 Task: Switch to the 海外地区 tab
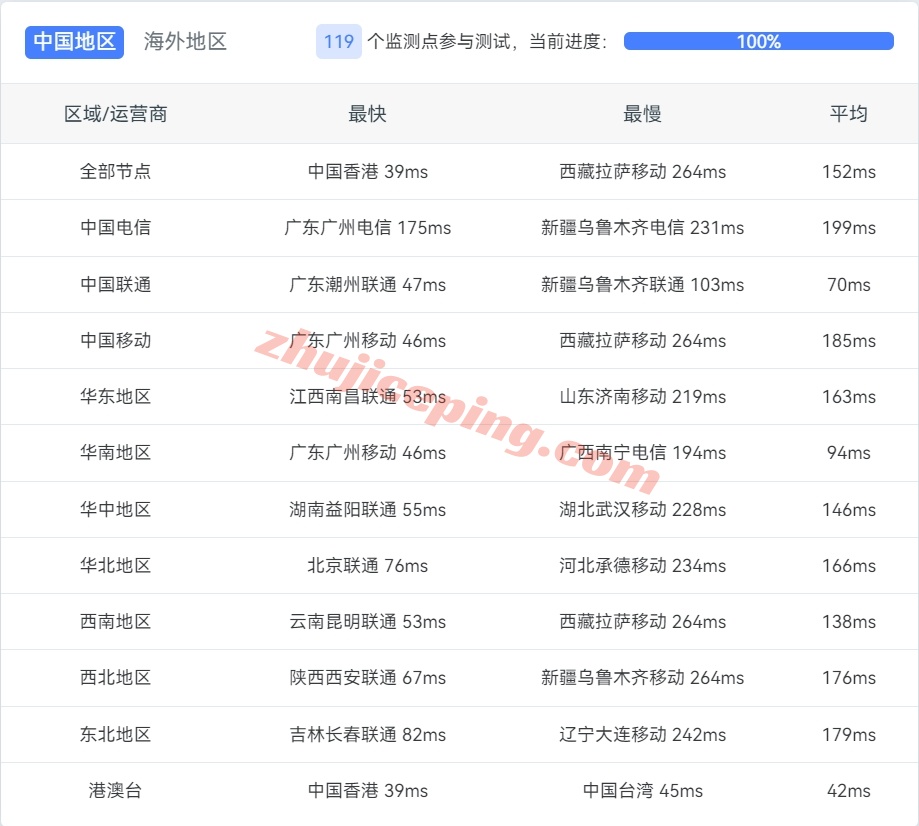click(185, 42)
